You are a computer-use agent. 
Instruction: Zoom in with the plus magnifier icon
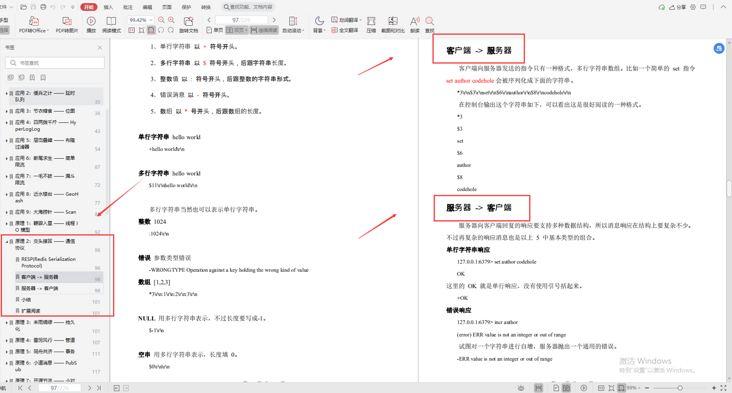(171, 20)
